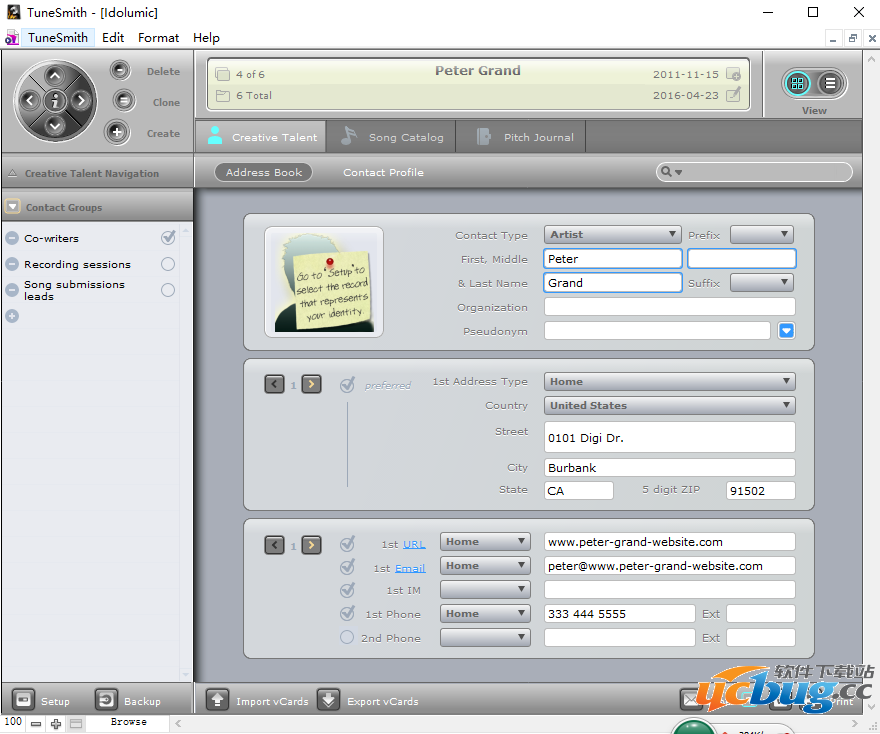Open the Contact Type dropdown
This screenshot has height=734, width=880.
pos(613,235)
